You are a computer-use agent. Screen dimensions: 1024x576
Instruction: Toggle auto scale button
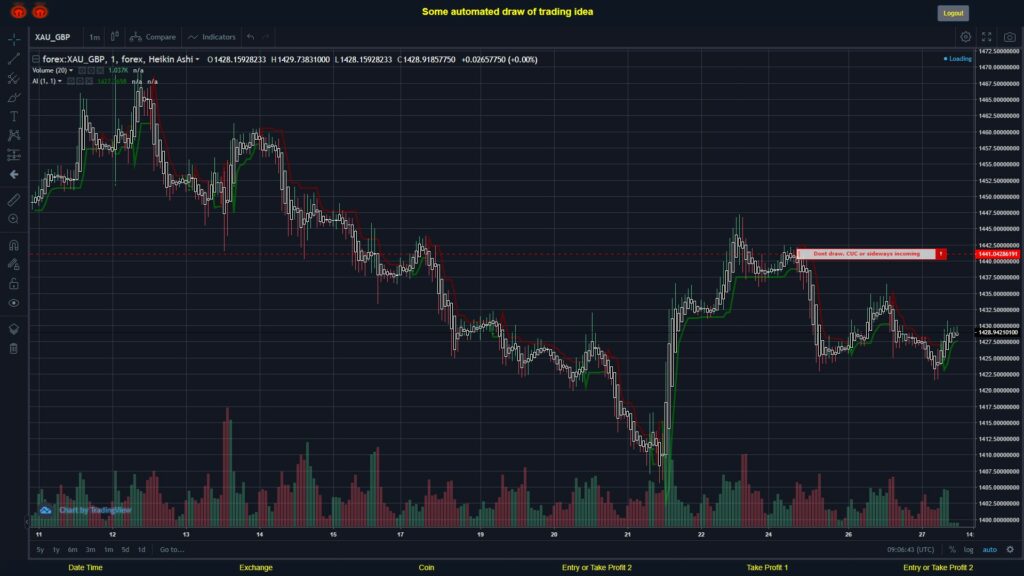pos(990,550)
